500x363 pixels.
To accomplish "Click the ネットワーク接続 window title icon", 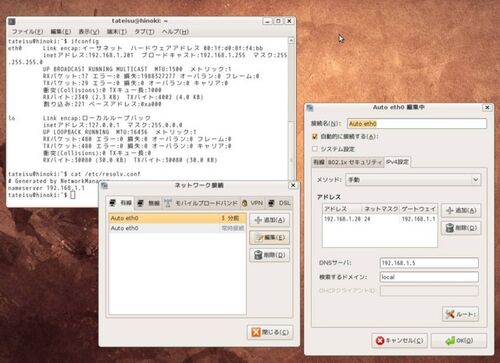I will (104, 185).
